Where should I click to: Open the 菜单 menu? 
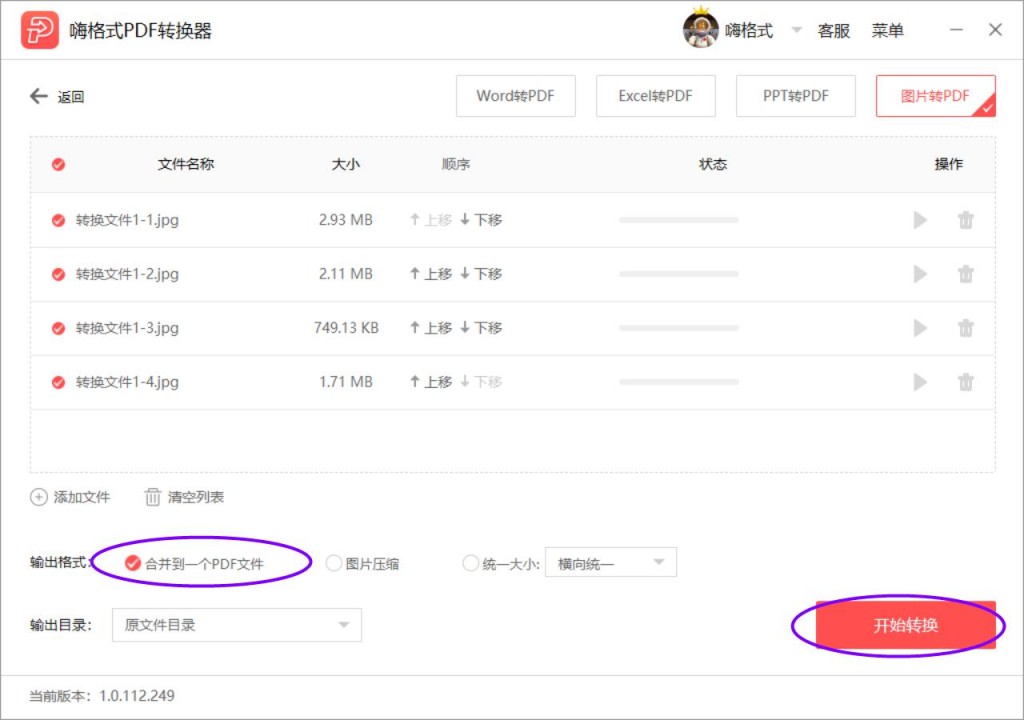pos(887,30)
